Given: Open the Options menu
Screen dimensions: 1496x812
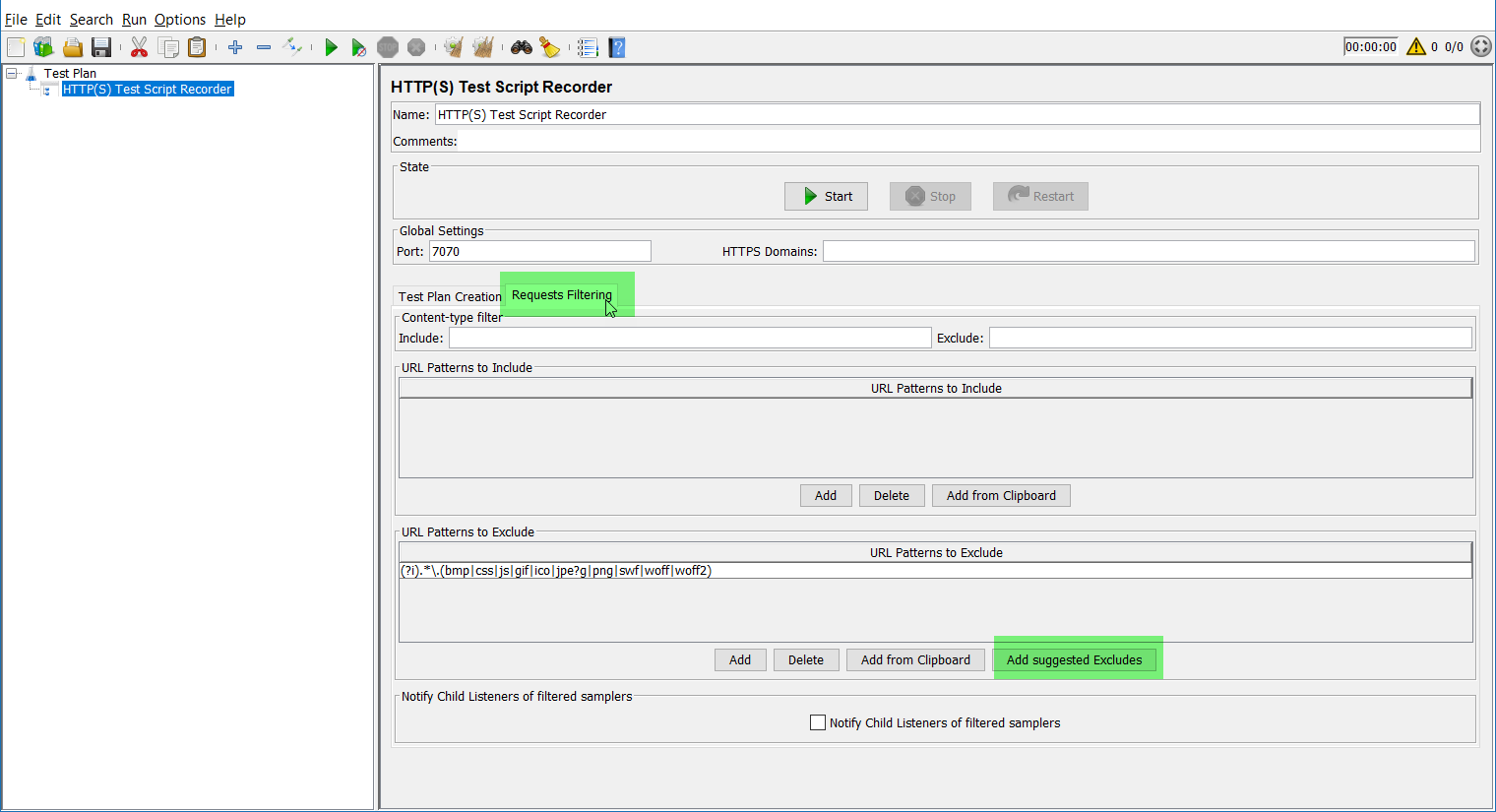Looking at the screenshot, I should pos(180,20).
